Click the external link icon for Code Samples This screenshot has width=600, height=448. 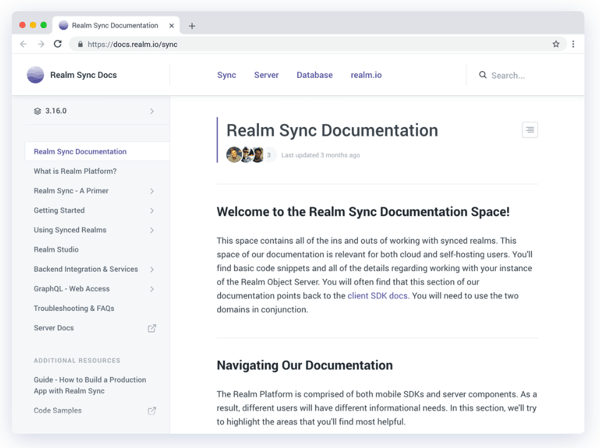click(152, 411)
